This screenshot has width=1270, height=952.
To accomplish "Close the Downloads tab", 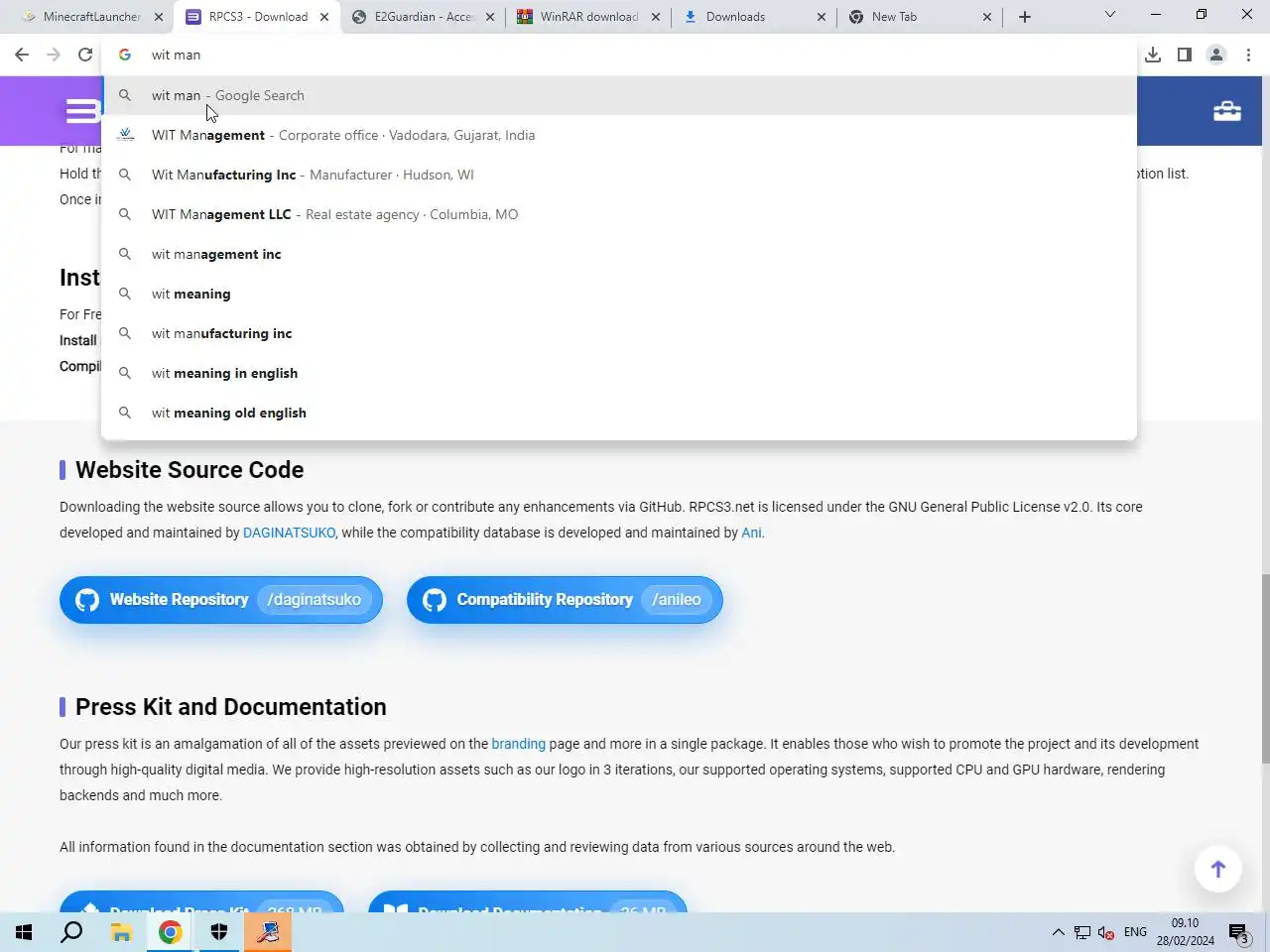I will tap(822, 17).
